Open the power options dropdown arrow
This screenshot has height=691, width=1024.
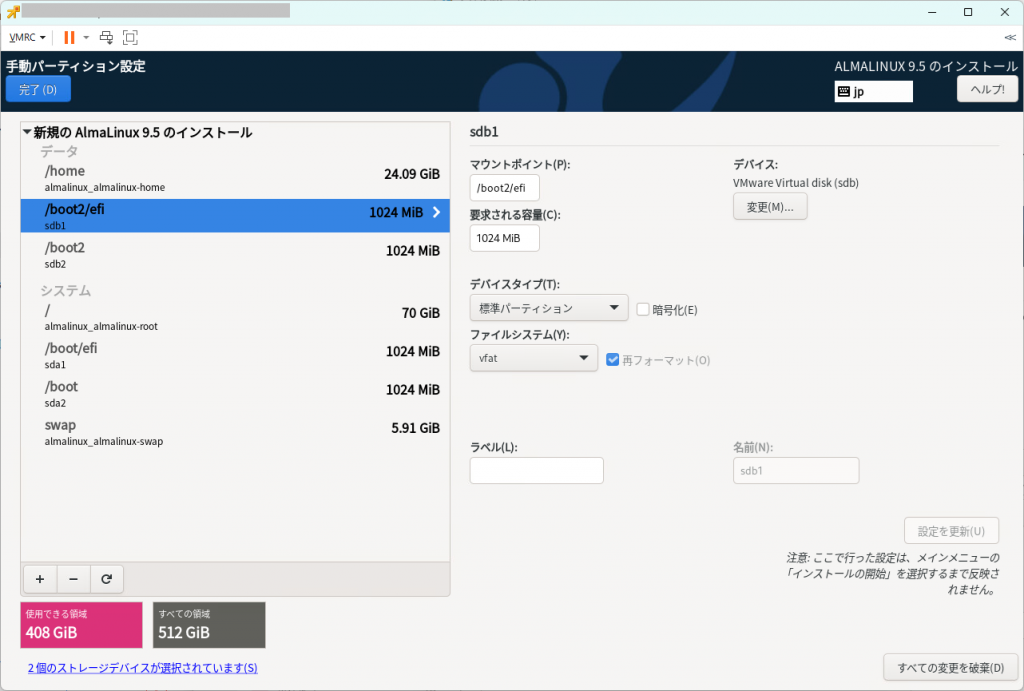pos(86,37)
